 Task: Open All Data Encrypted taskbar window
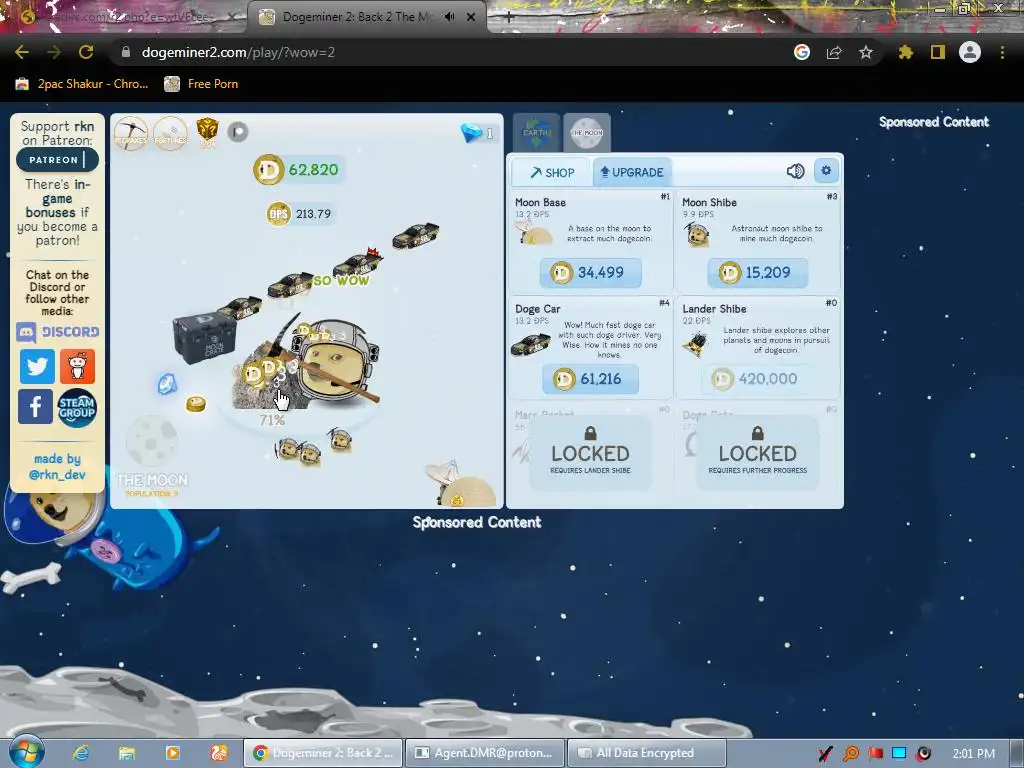click(647, 753)
